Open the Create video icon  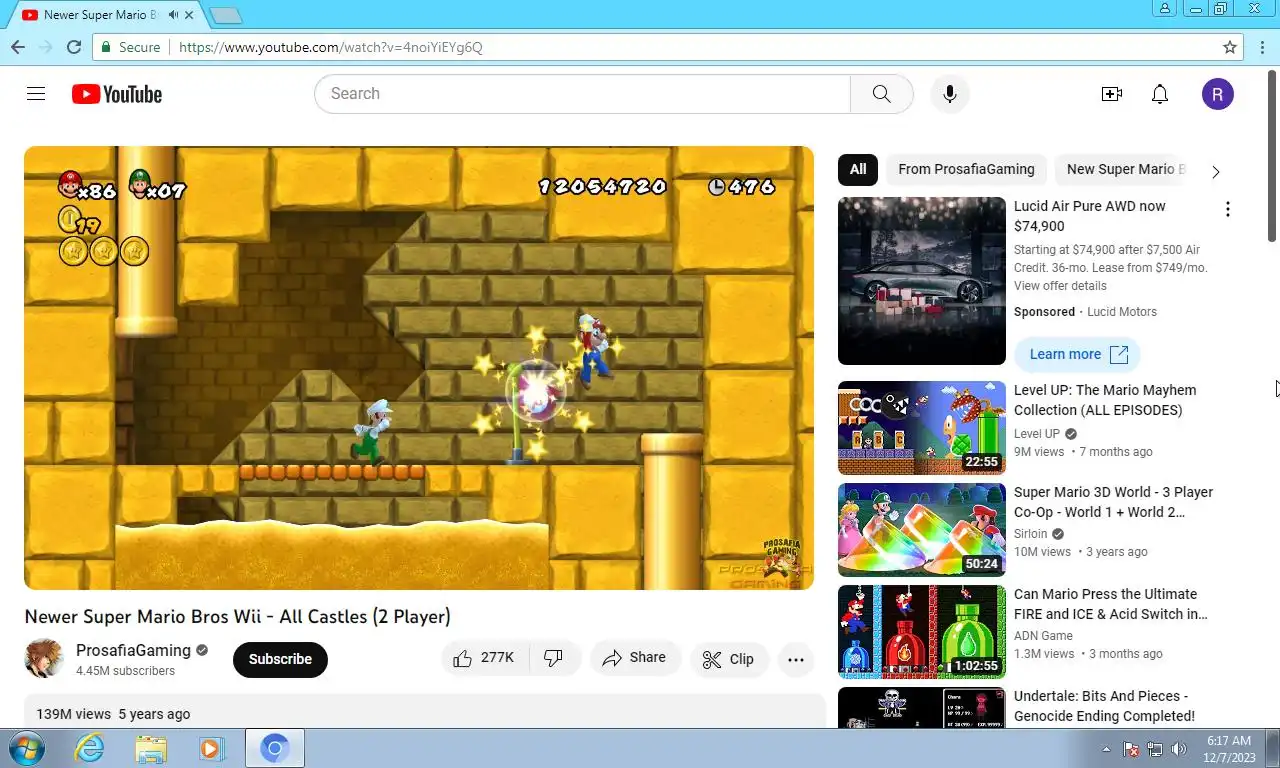[1112, 94]
